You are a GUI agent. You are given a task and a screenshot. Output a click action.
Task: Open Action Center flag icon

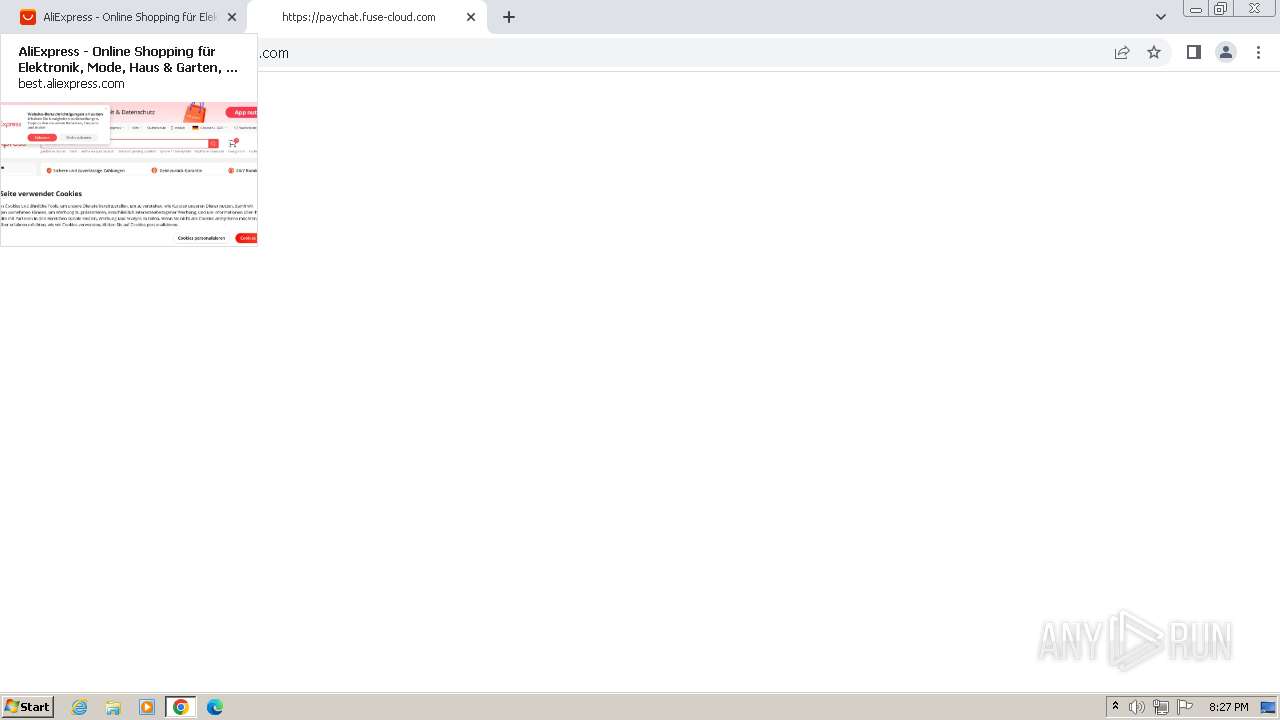click(1185, 707)
